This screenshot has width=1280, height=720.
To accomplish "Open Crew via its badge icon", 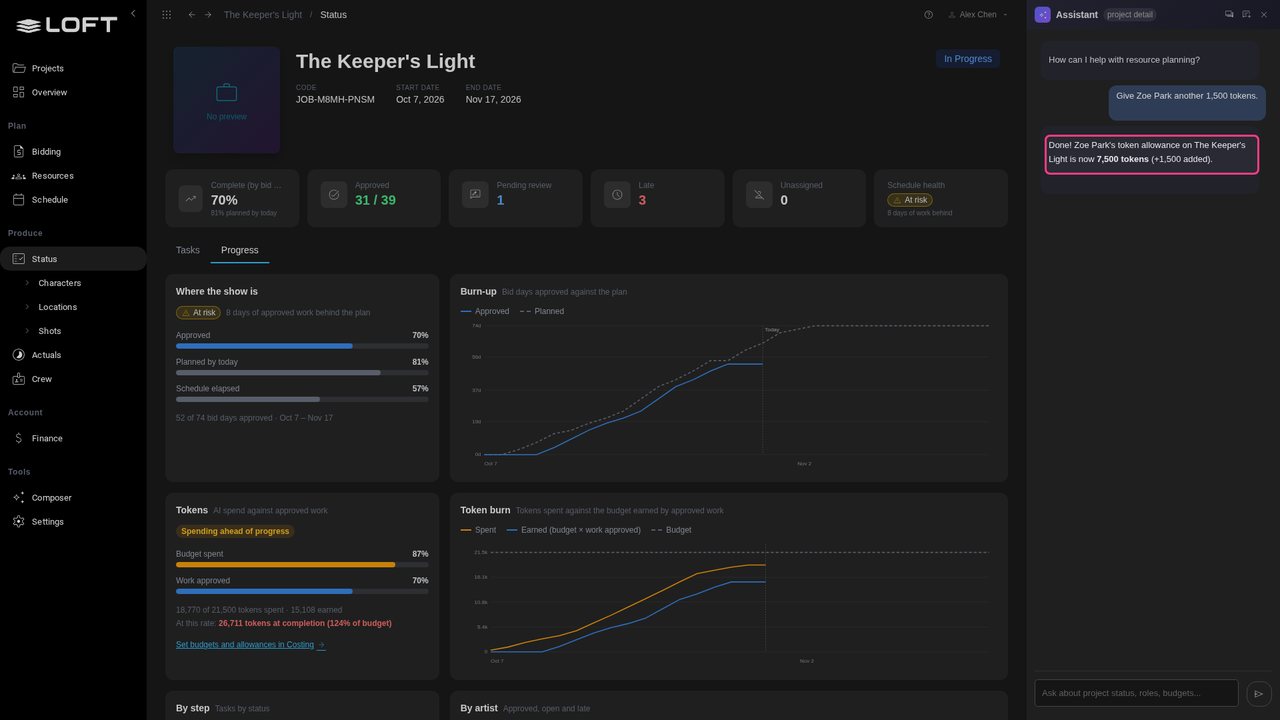I will 19,379.
